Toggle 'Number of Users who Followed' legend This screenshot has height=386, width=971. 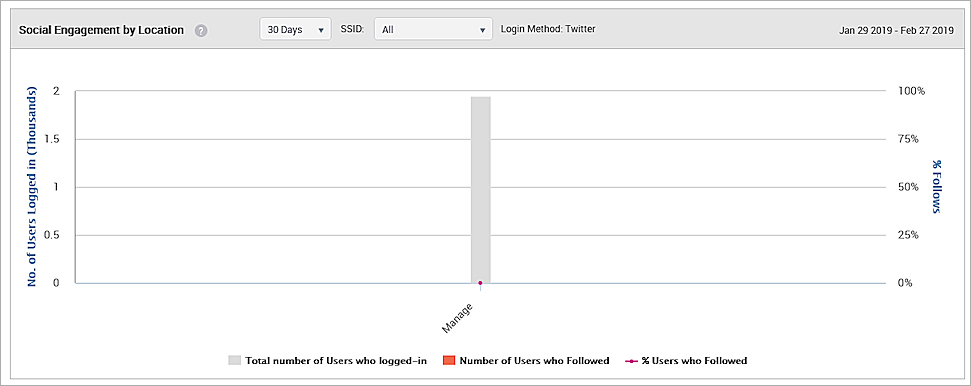coord(526,361)
